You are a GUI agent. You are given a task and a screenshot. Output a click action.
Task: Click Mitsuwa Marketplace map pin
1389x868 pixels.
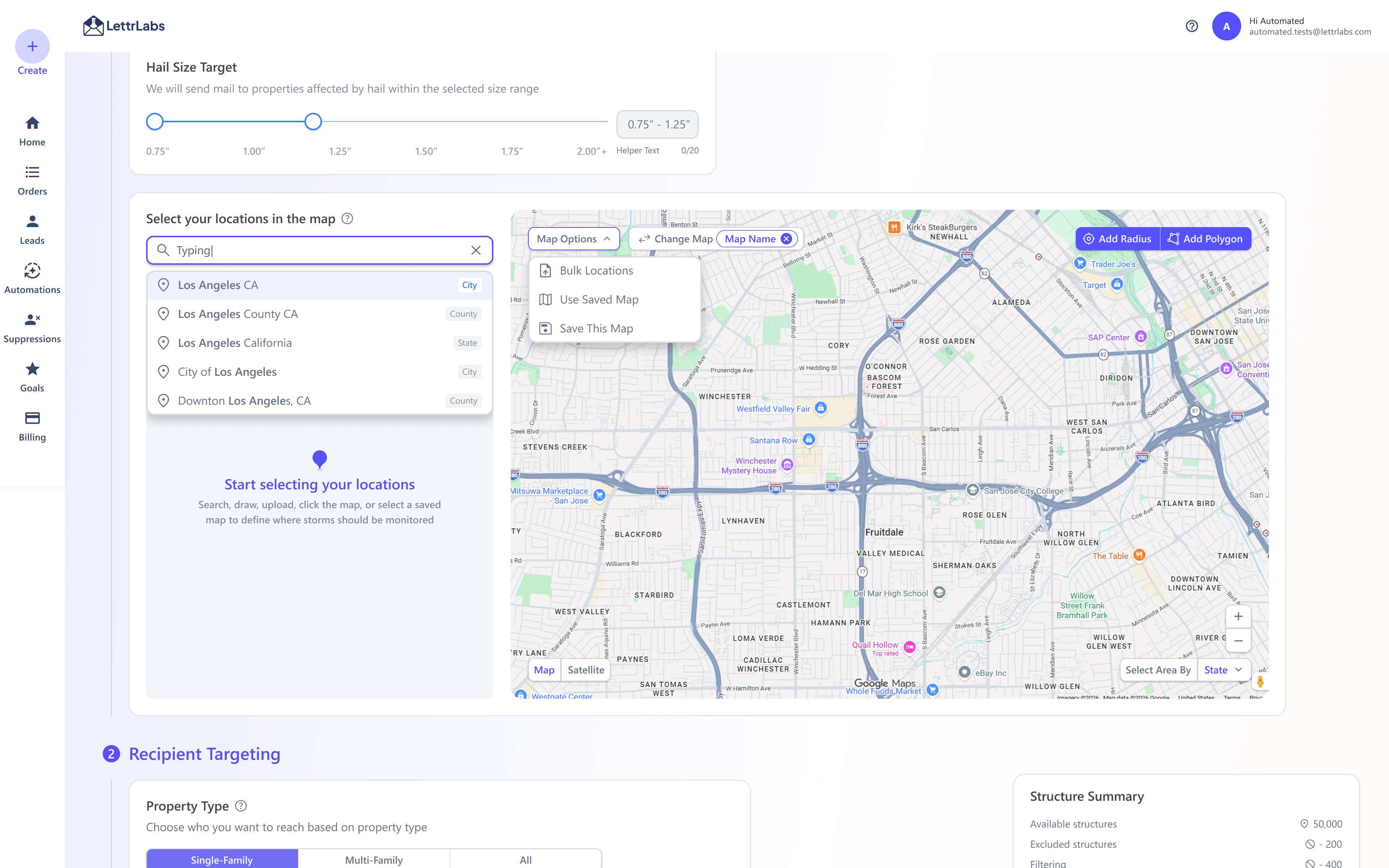[x=599, y=495]
